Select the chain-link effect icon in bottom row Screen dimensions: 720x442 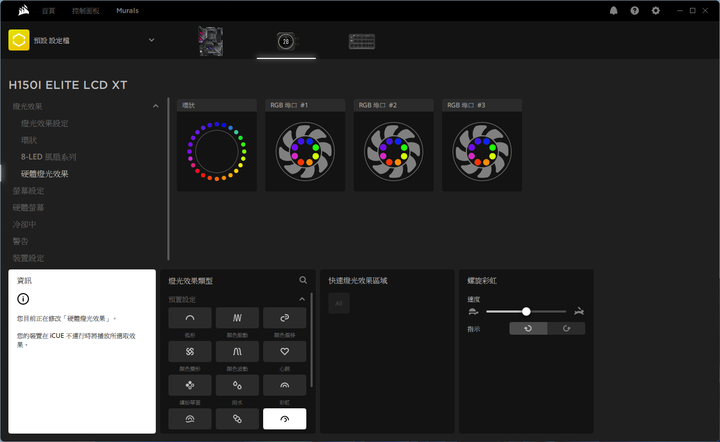pos(237,419)
